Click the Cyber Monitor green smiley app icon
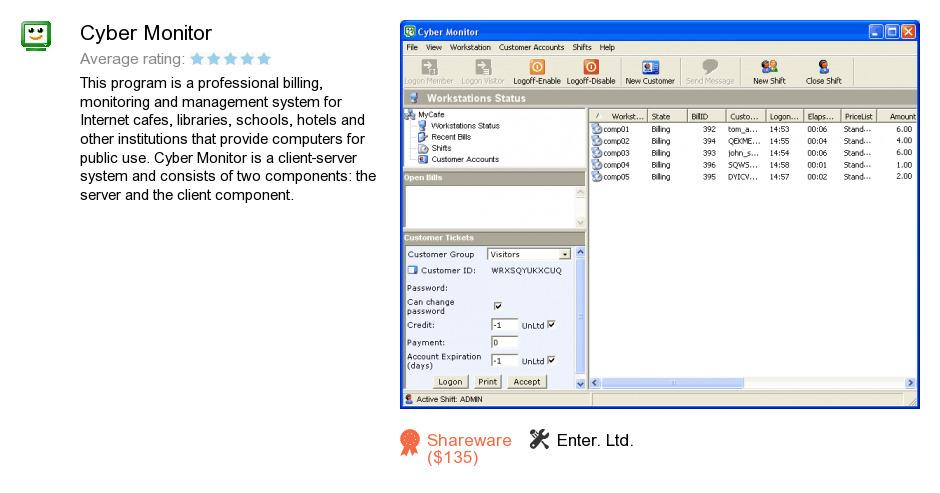This screenshot has width=940, height=493. [36, 36]
